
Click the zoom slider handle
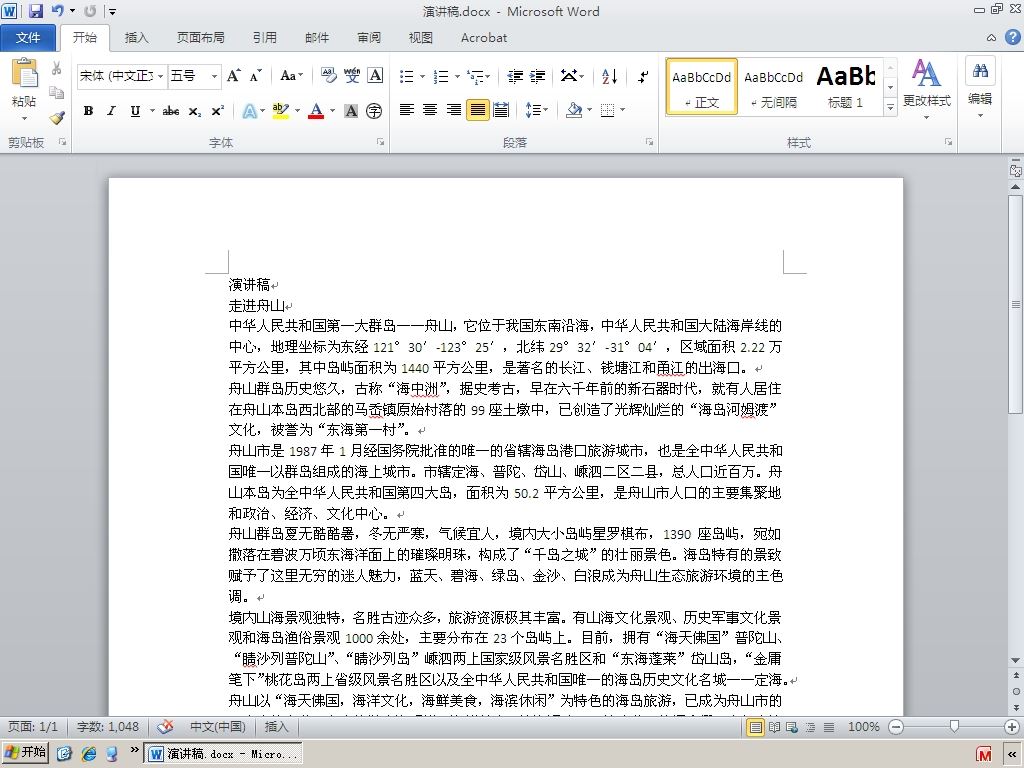(954, 726)
